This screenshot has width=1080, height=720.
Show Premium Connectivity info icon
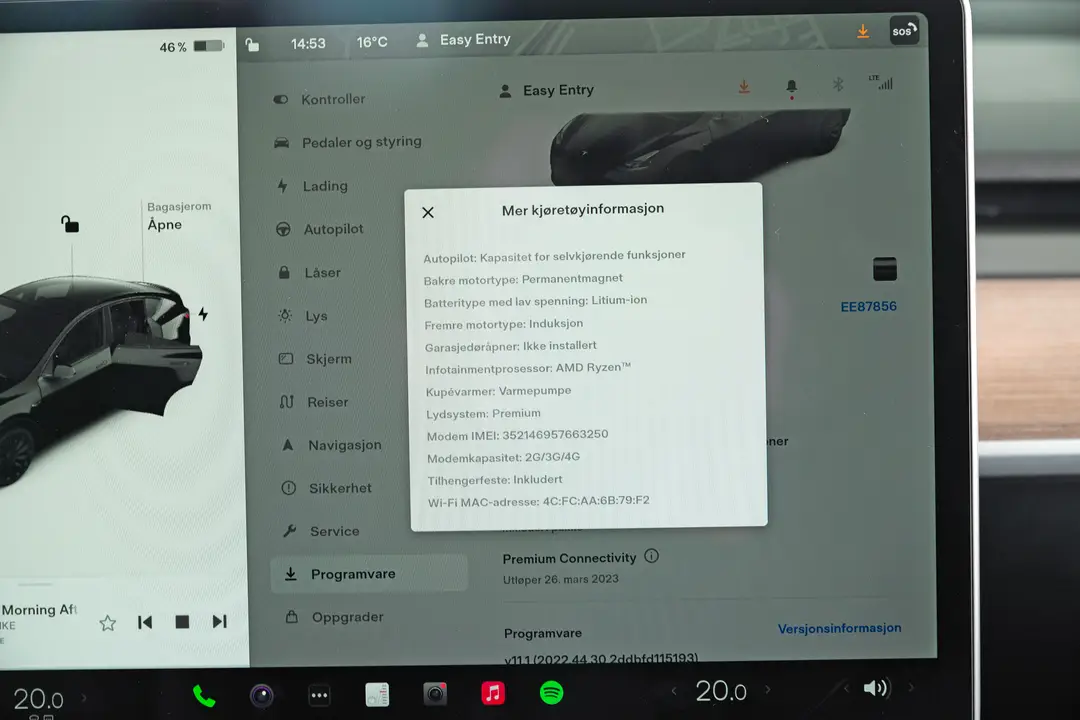click(652, 556)
